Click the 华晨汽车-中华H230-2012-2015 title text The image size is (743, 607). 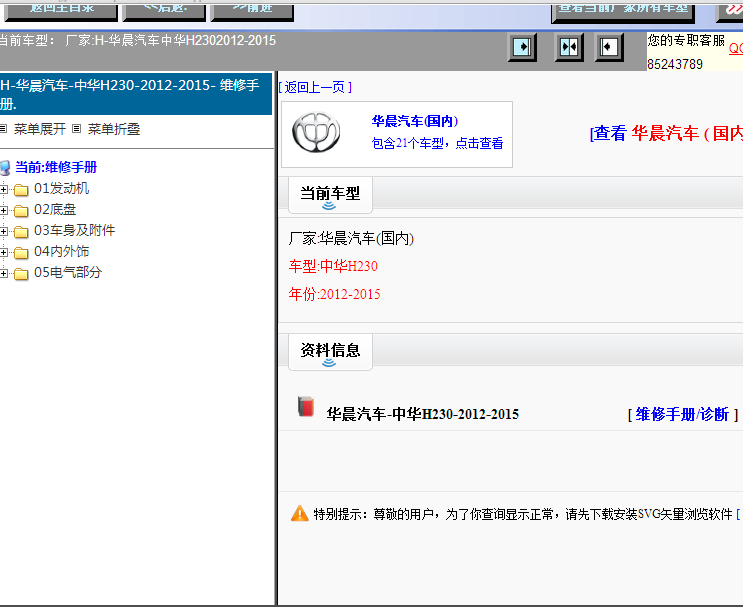click(x=423, y=414)
